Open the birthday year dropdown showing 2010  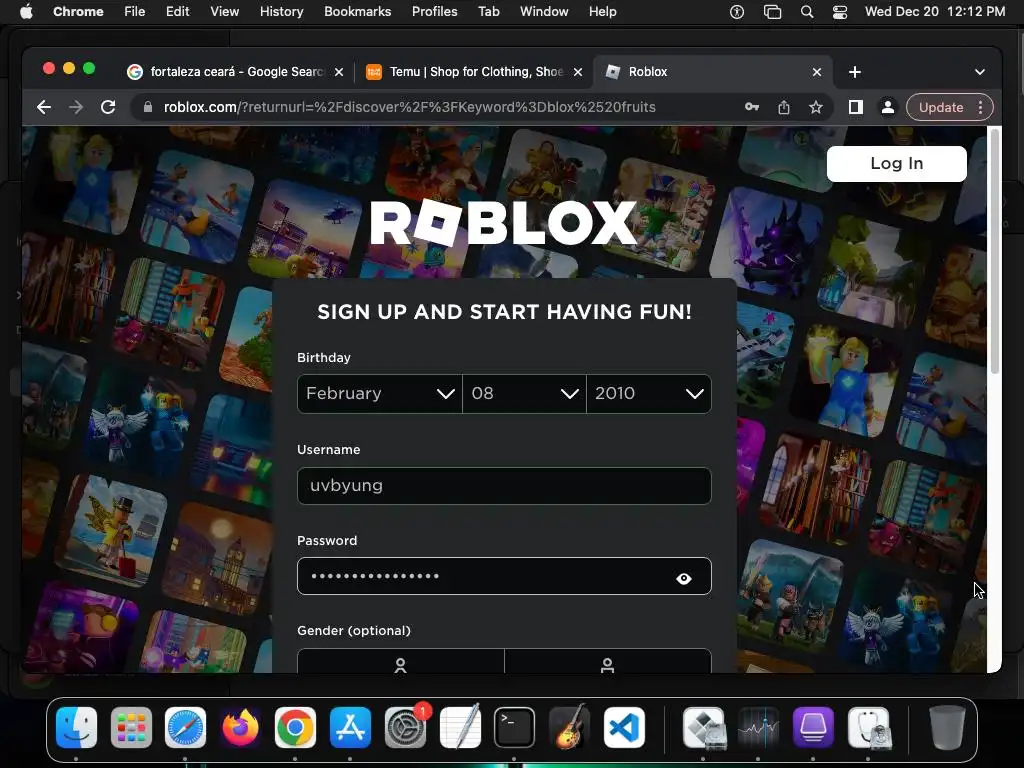coord(649,393)
